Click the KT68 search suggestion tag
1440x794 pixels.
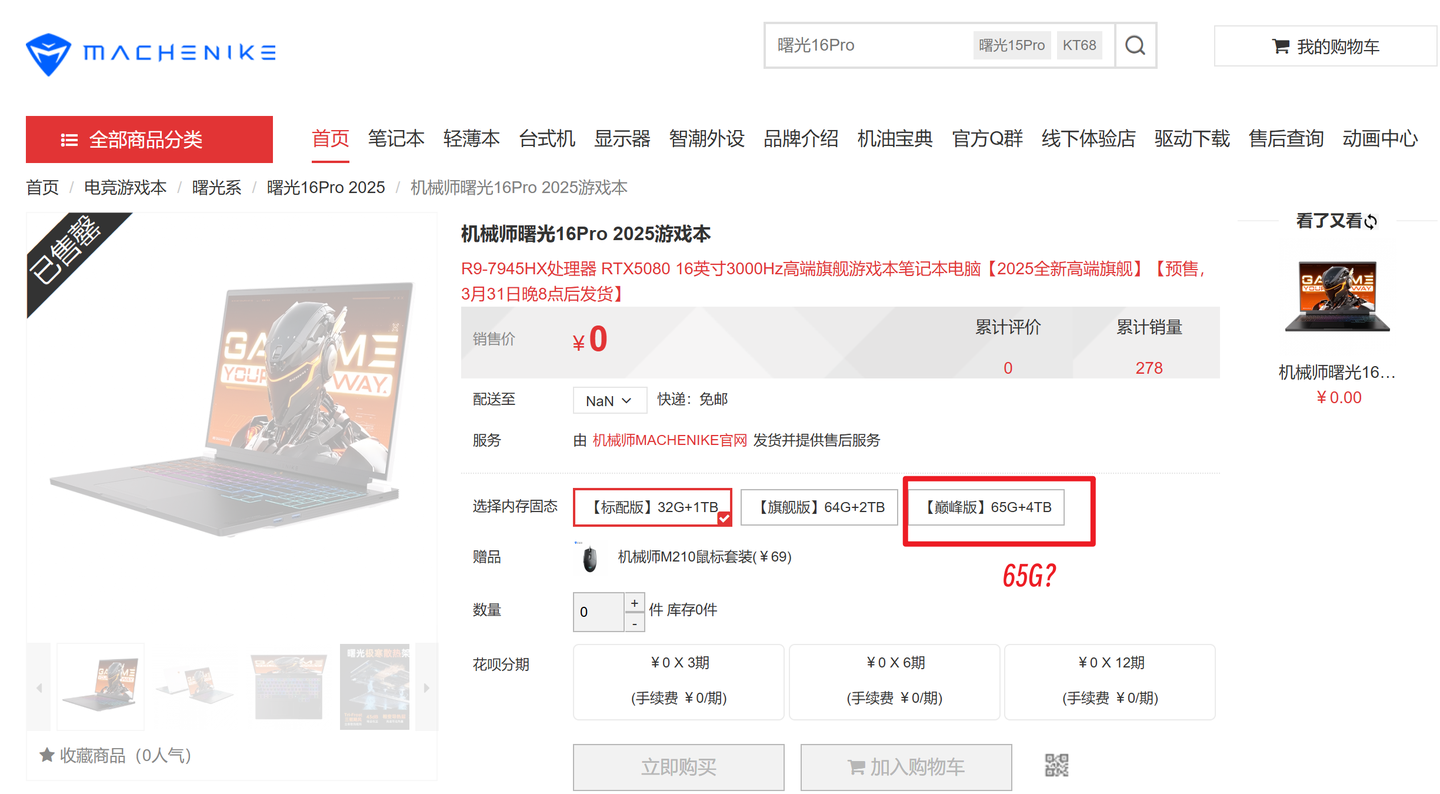coord(1079,46)
